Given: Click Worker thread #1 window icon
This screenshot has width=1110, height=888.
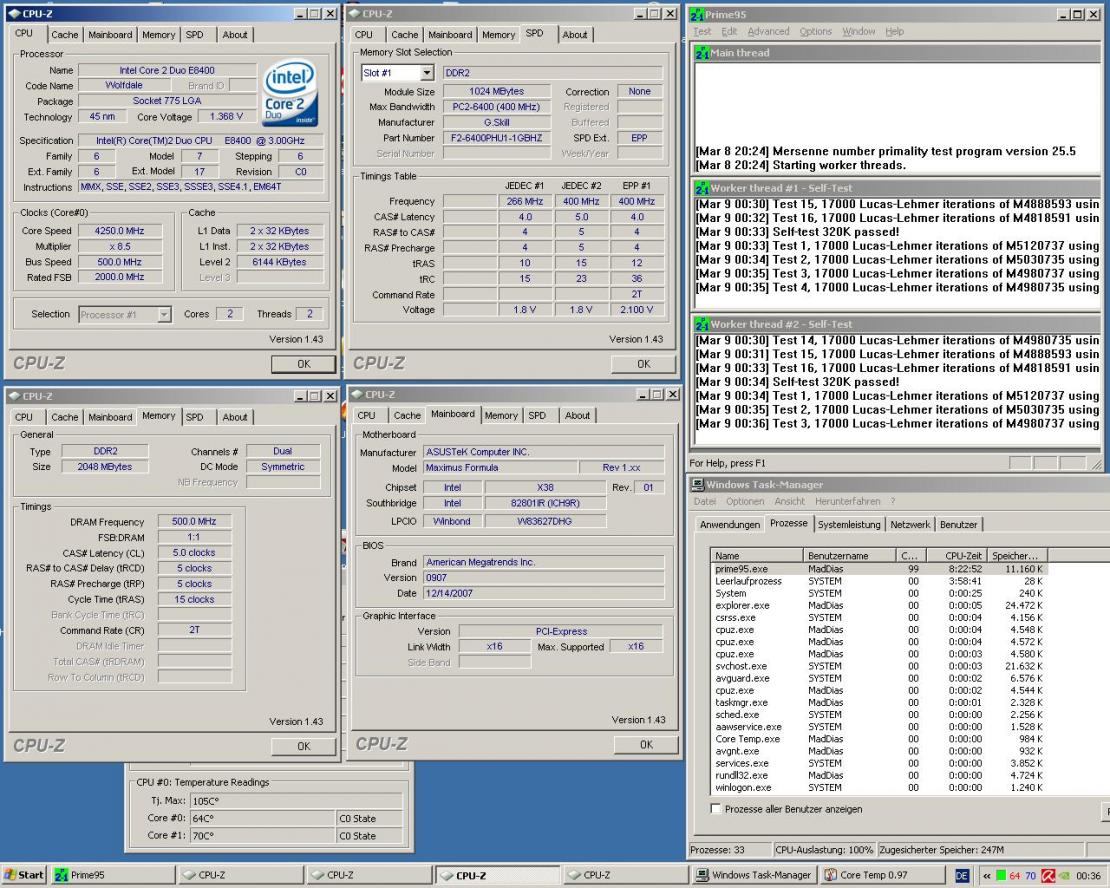Looking at the screenshot, I should [x=702, y=188].
